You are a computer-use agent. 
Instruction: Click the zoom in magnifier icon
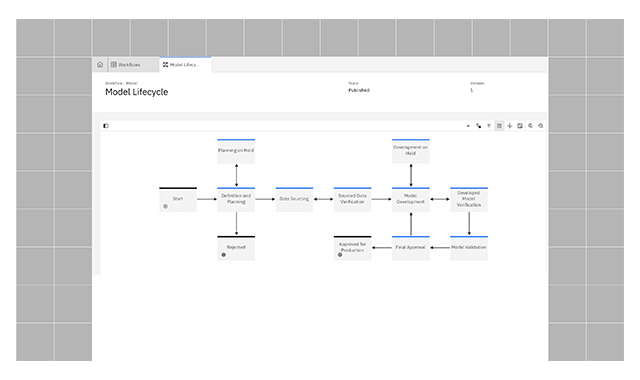coord(530,126)
